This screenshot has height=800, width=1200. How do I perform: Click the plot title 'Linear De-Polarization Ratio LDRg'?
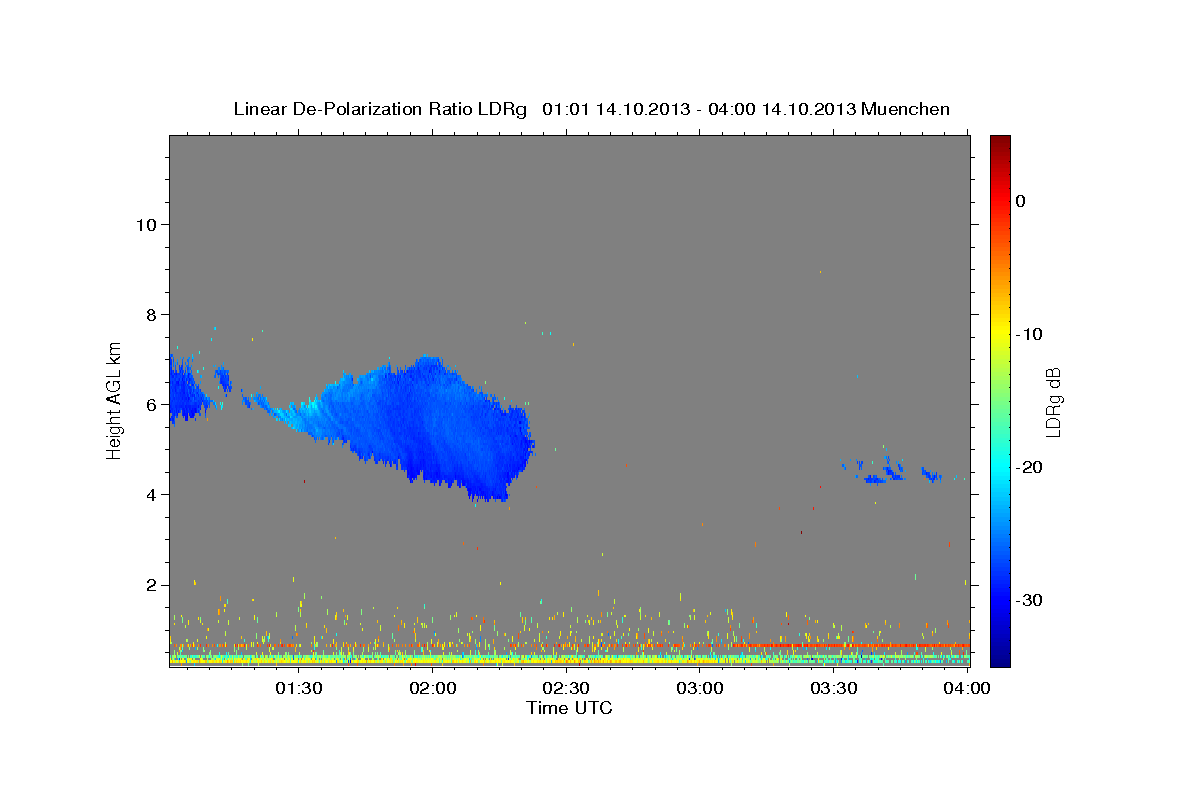point(379,109)
